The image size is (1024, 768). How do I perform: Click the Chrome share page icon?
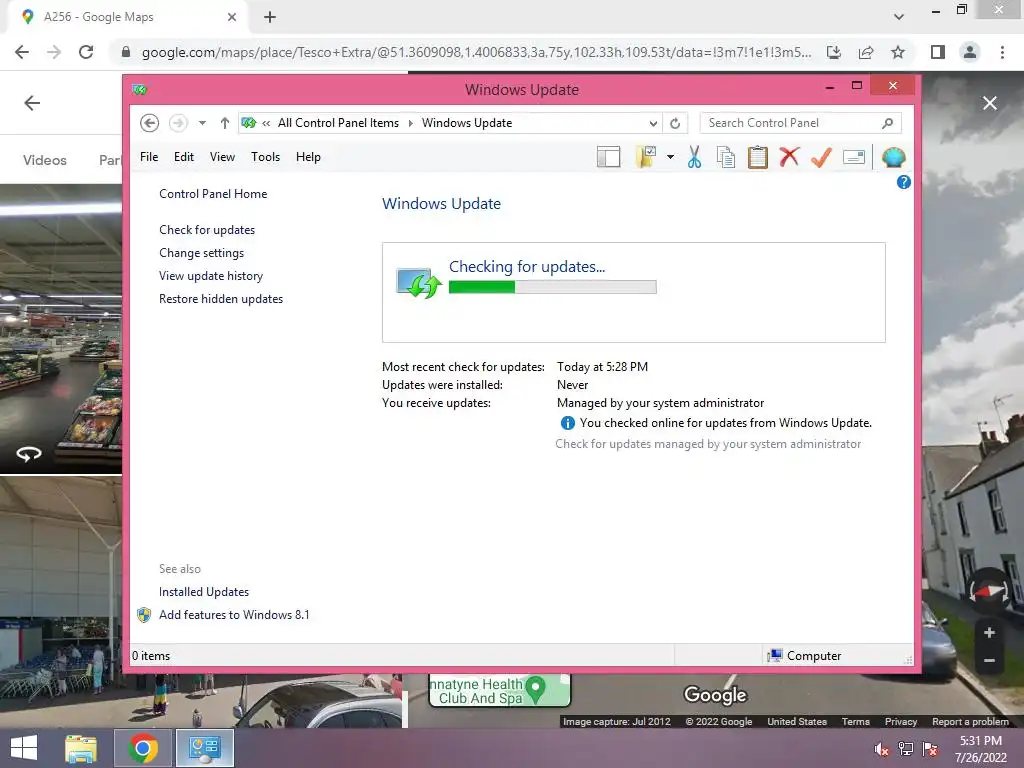(x=866, y=52)
